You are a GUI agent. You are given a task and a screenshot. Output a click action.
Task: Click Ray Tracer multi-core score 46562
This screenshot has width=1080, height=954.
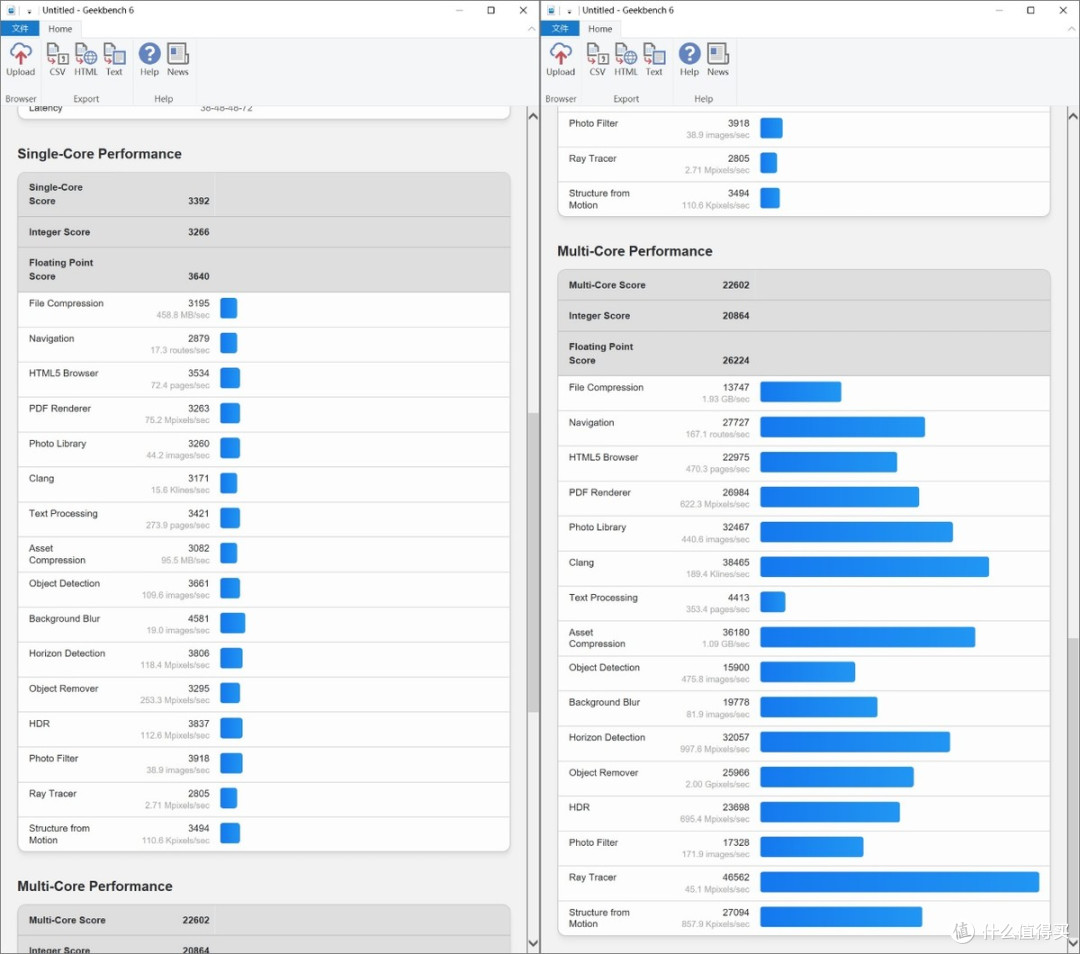[736, 878]
